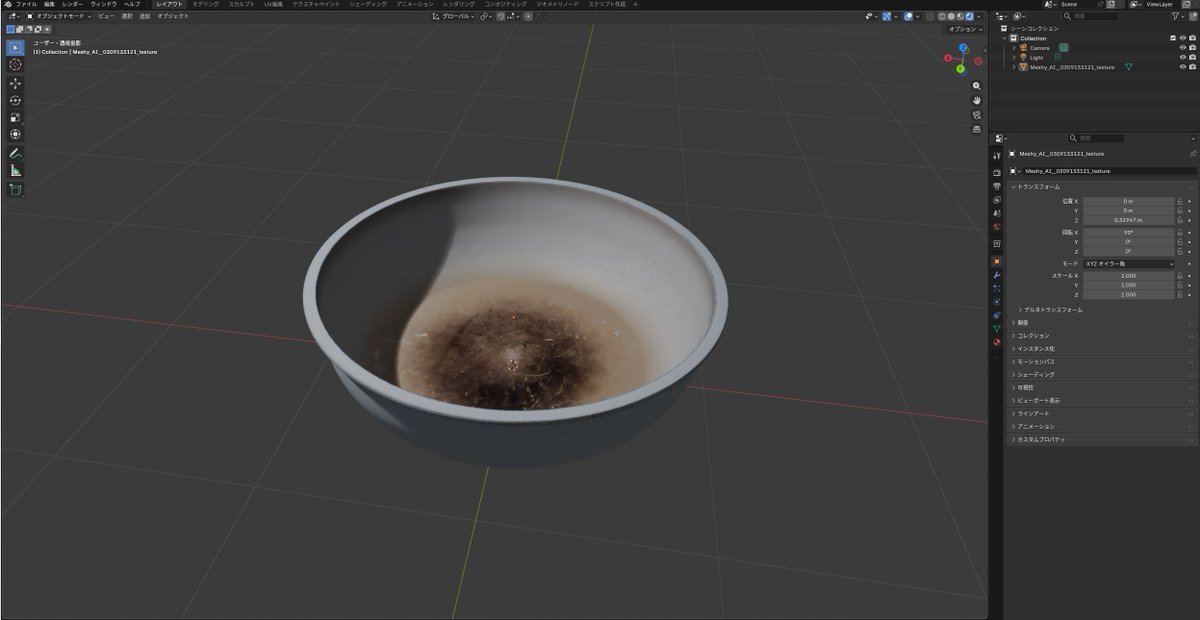Screen dimensions: 1200x620
Task: Open the Tool properties tab
Action: coord(996,156)
